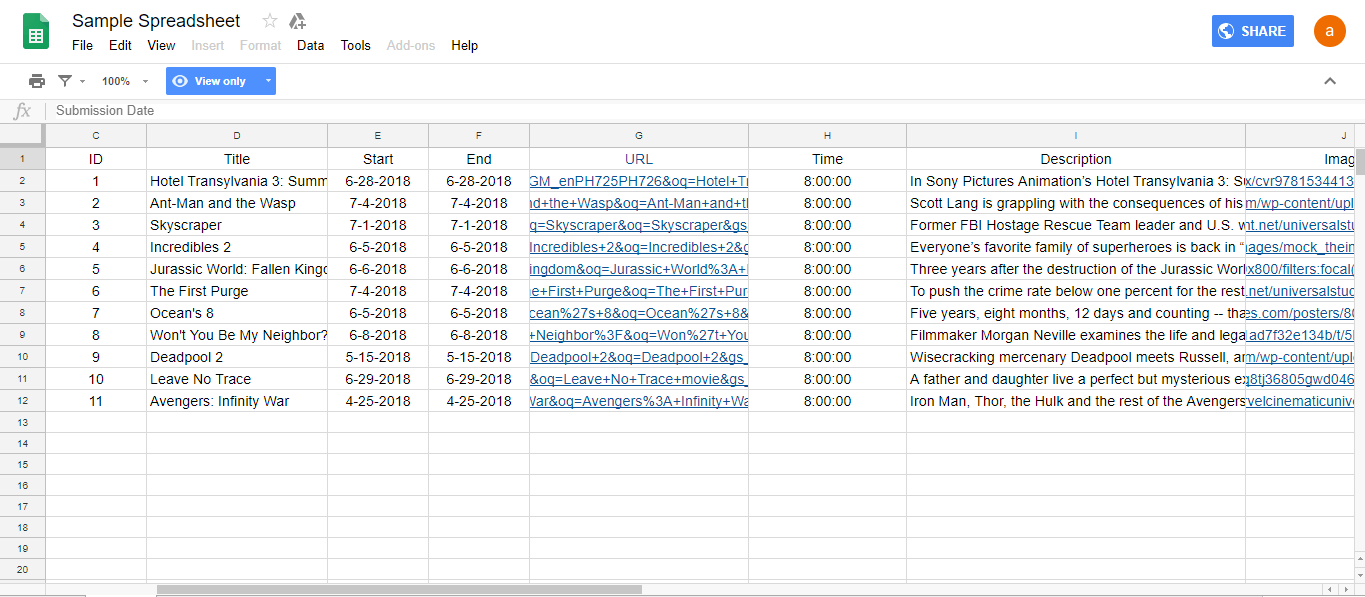The height and width of the screenshot is (597, 1365).
Task: Click the print icon in toolbar
Action: click(x=37, y=81)
